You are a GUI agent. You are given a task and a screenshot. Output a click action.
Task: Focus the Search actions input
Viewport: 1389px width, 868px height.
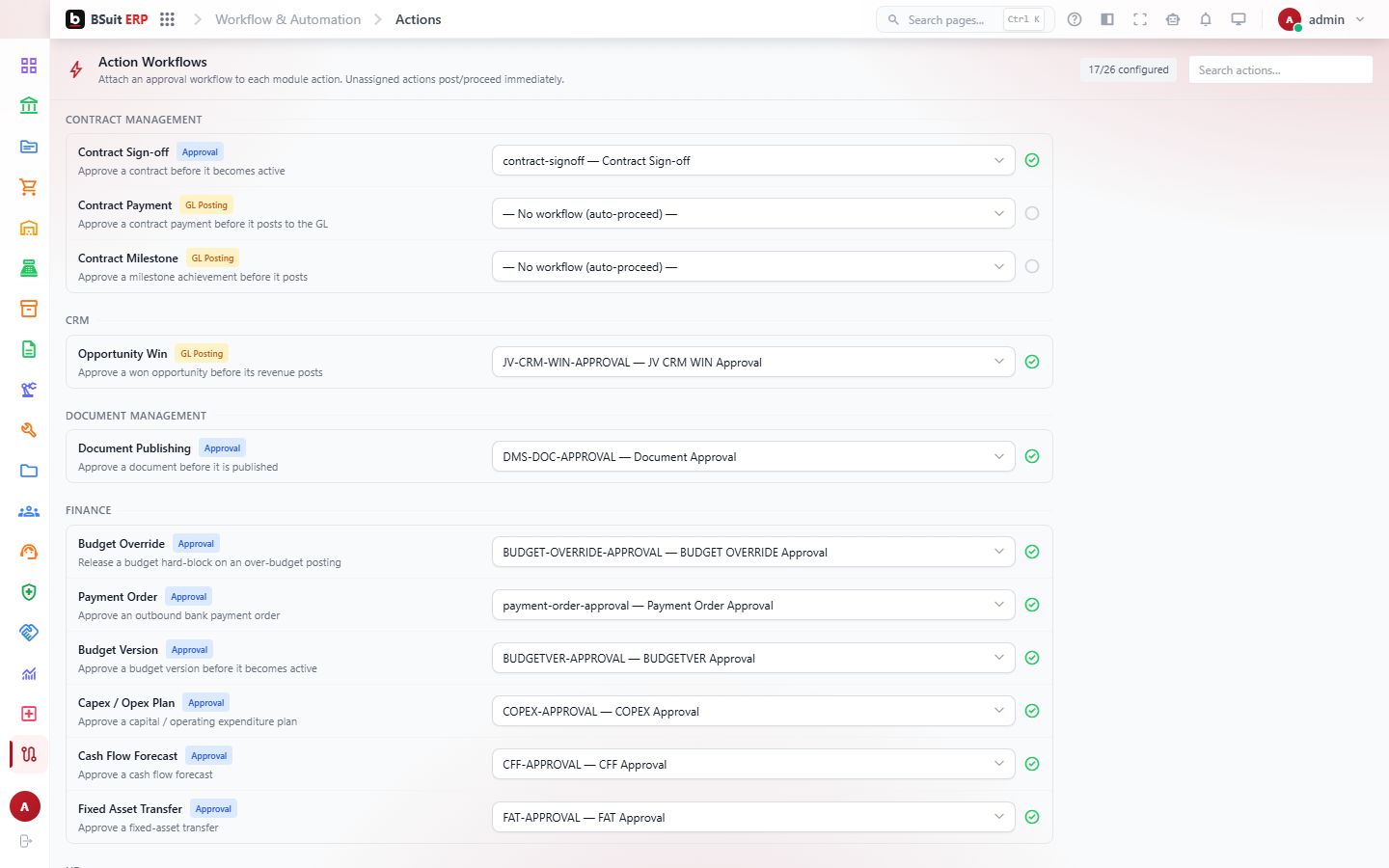[1280, 69]
